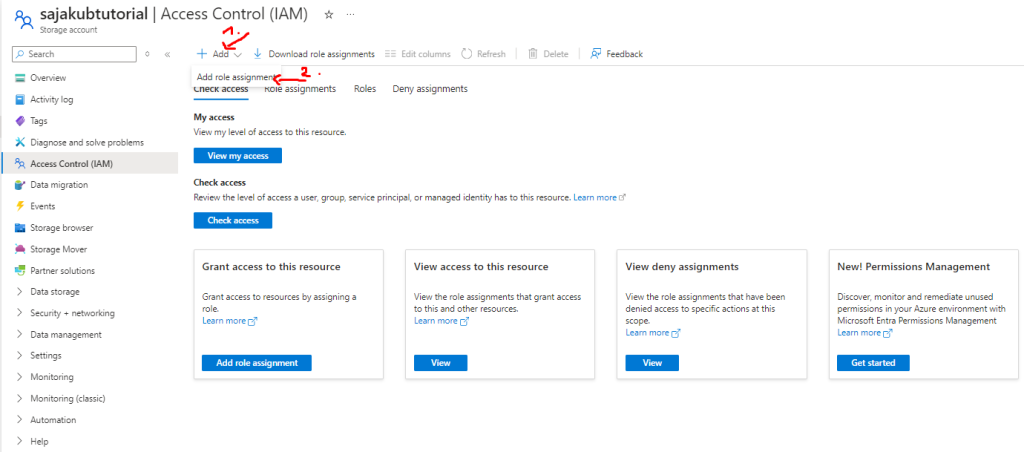Viewport: 1024px width, 452px height.
Task: Open Learn more link in View access card
Action: tap(441, 321)
